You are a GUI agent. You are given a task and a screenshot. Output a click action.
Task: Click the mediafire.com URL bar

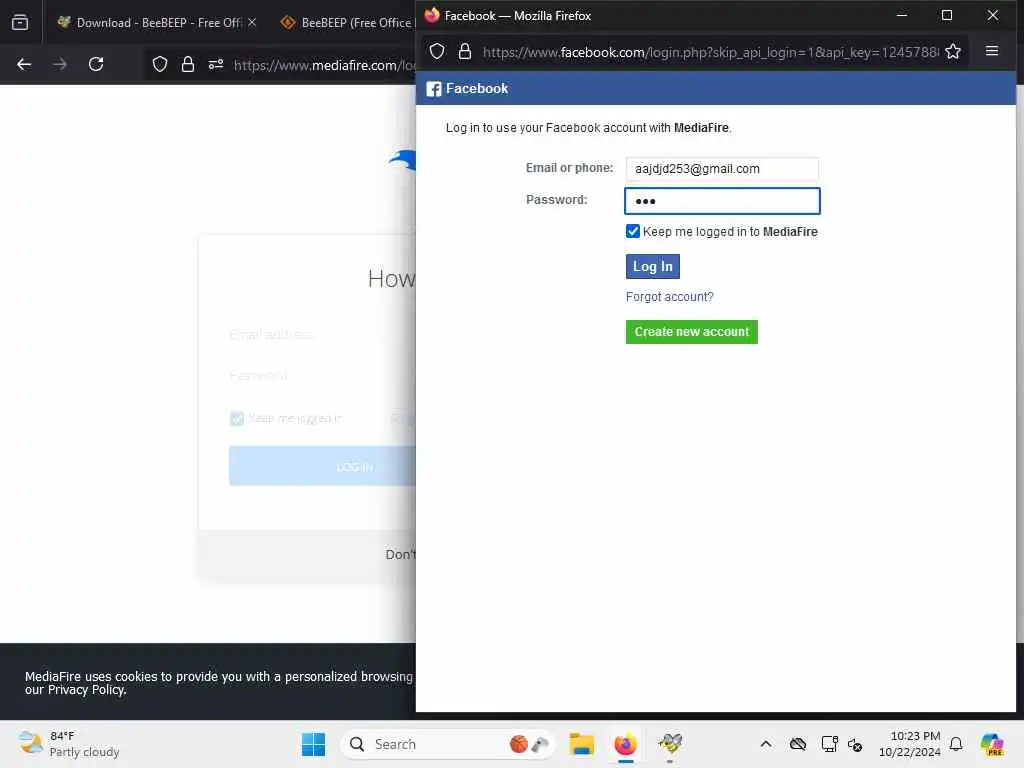[325, 65]
